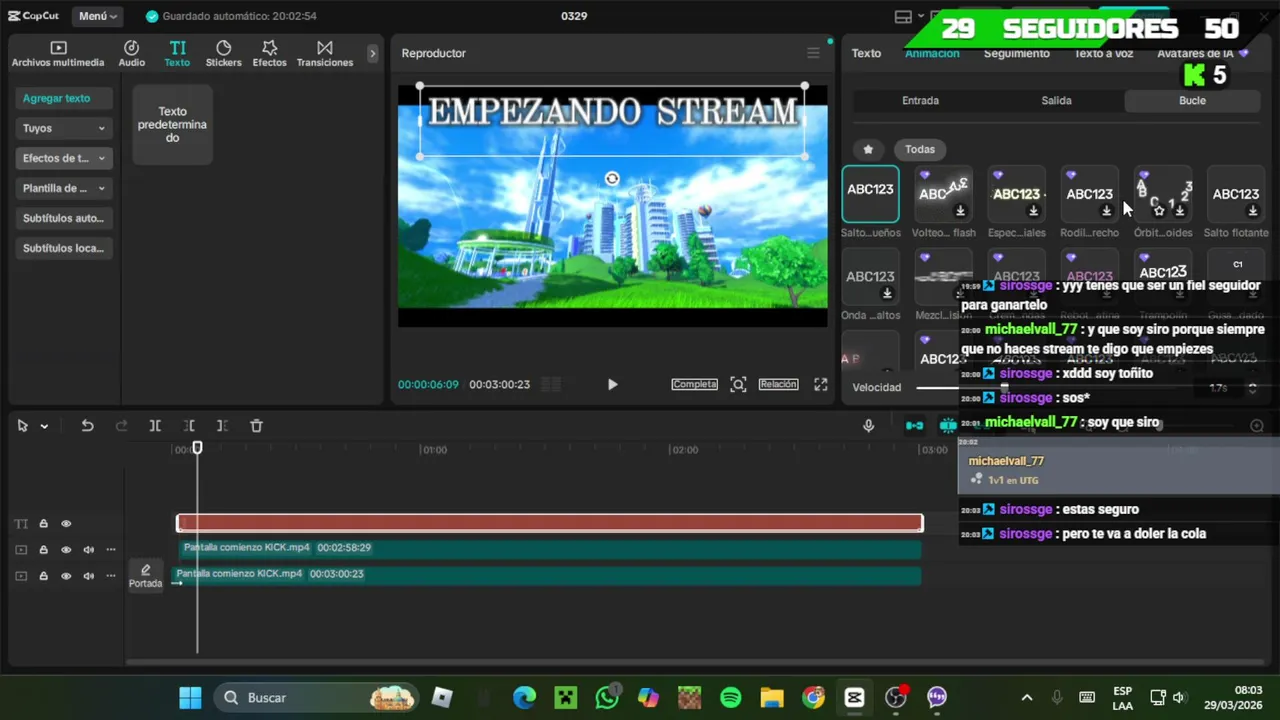The height and width of the screenshot is (720, 1280).
Task: Click the Velocidad value stepper arrows
Action: (x=1252, y=388)
